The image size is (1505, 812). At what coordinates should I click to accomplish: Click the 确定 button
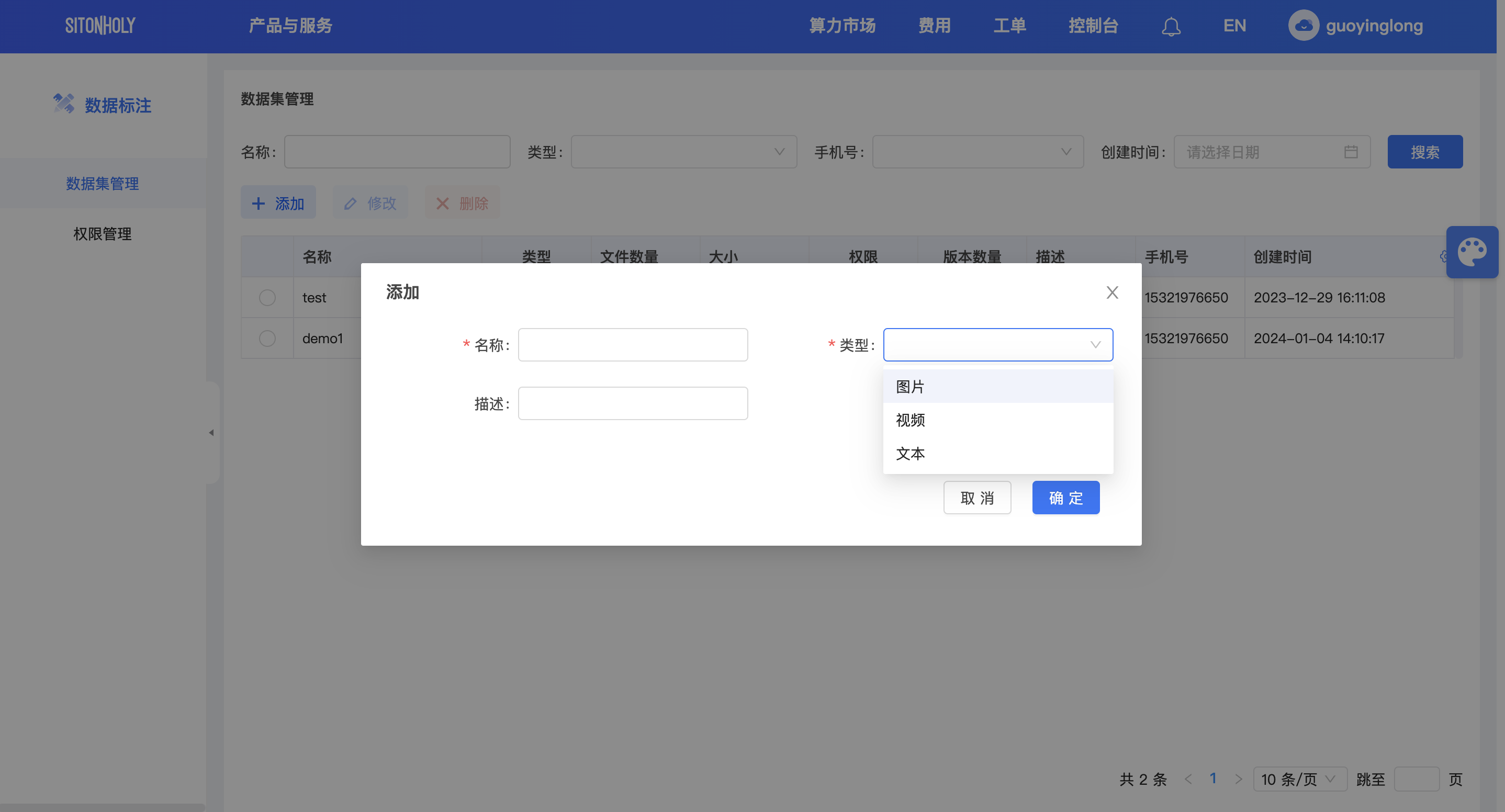pos(1065,498)
